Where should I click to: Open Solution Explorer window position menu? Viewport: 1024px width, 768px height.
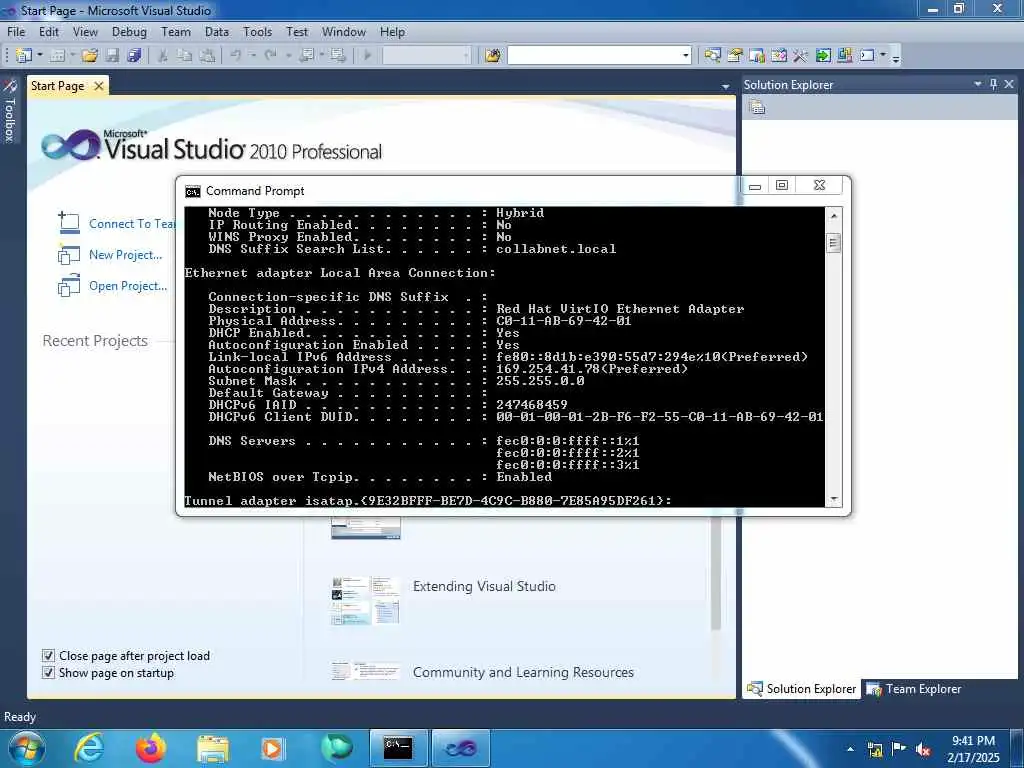click(x=978, y=84)
